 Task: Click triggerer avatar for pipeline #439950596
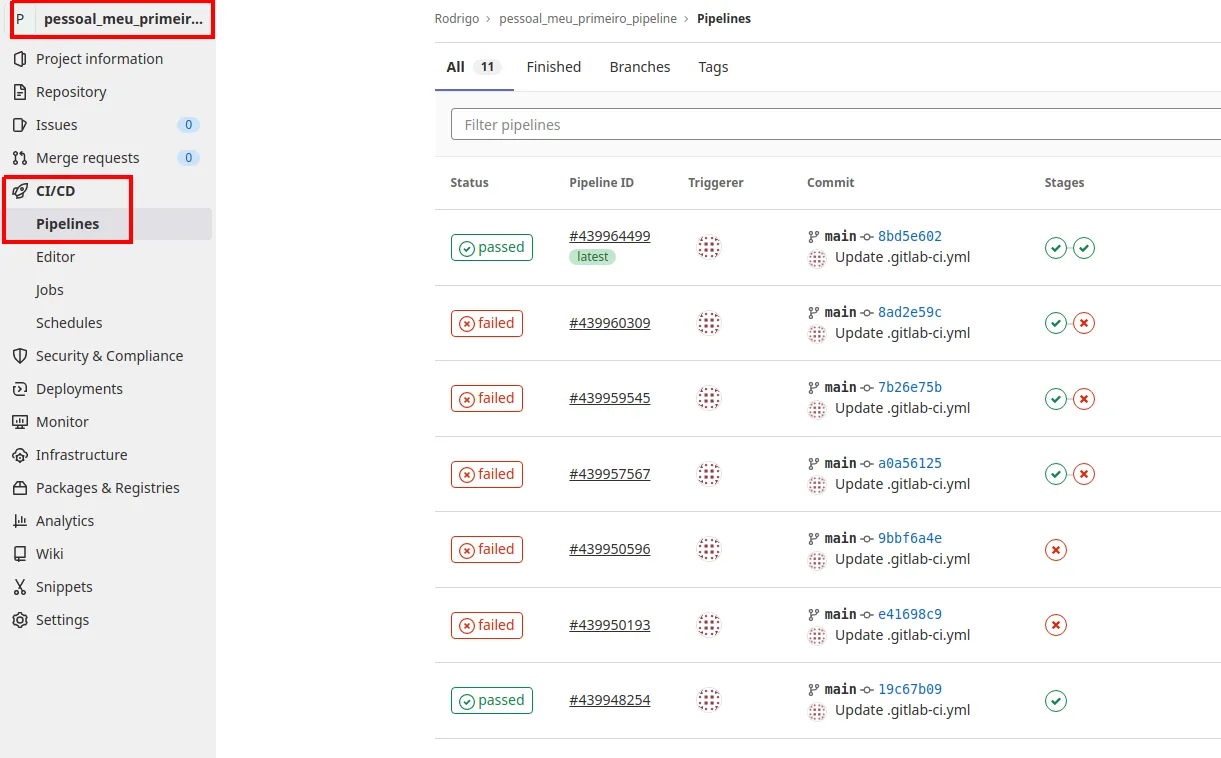point(709,549)
